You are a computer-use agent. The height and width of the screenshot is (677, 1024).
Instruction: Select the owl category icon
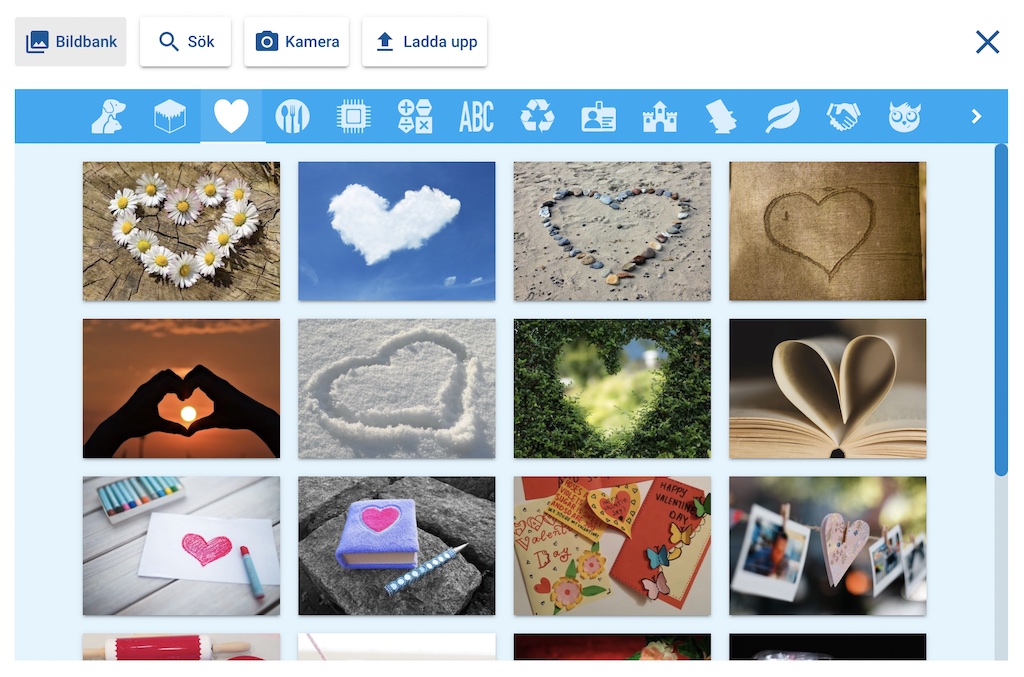tap(904, 116)
